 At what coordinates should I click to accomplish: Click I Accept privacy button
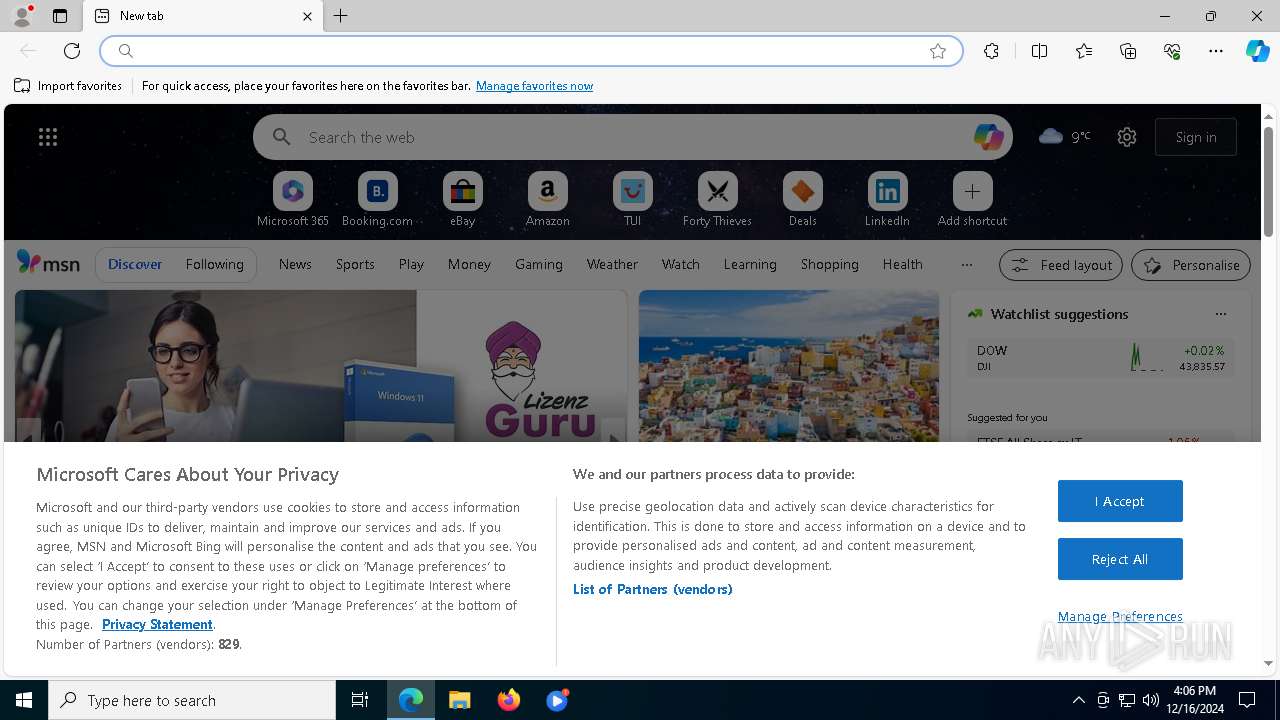tap(1120, 501)
